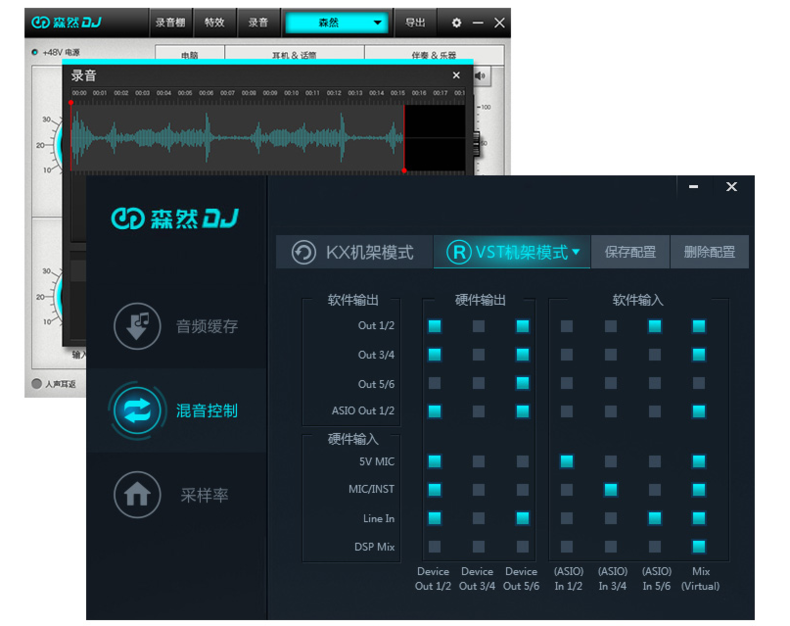Expand the VST机架模式 dropdown arrow
This screenshot has width=790, height=626.
coord(576,252)
